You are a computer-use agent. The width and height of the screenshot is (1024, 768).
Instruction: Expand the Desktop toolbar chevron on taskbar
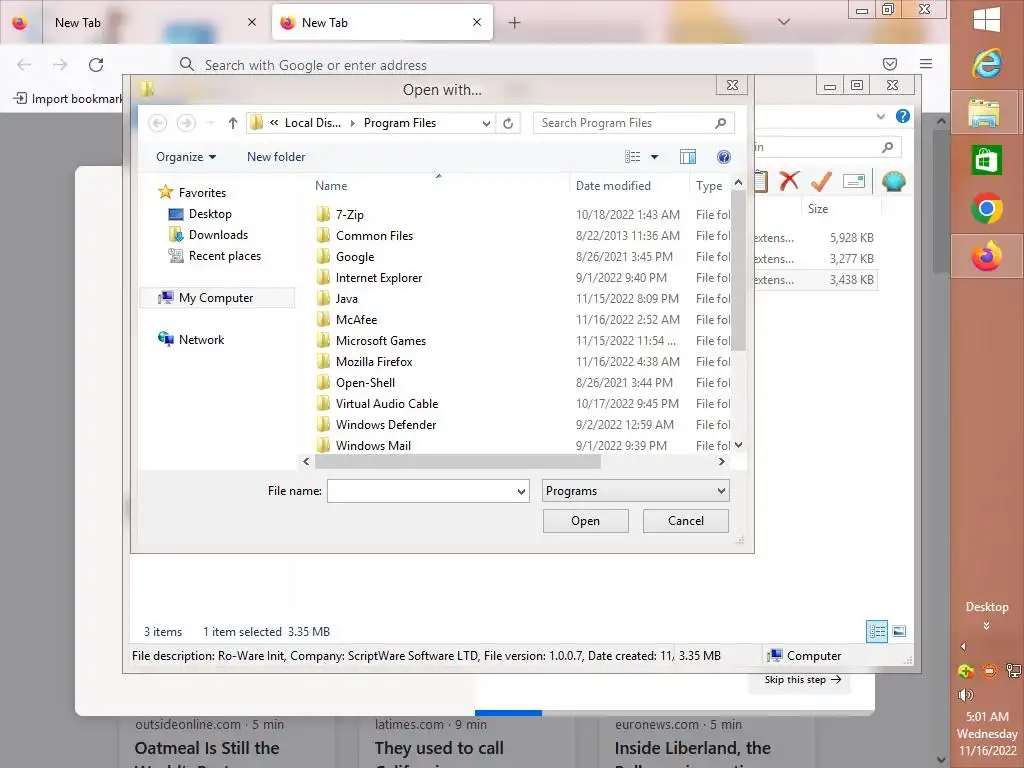click(986, 626)
